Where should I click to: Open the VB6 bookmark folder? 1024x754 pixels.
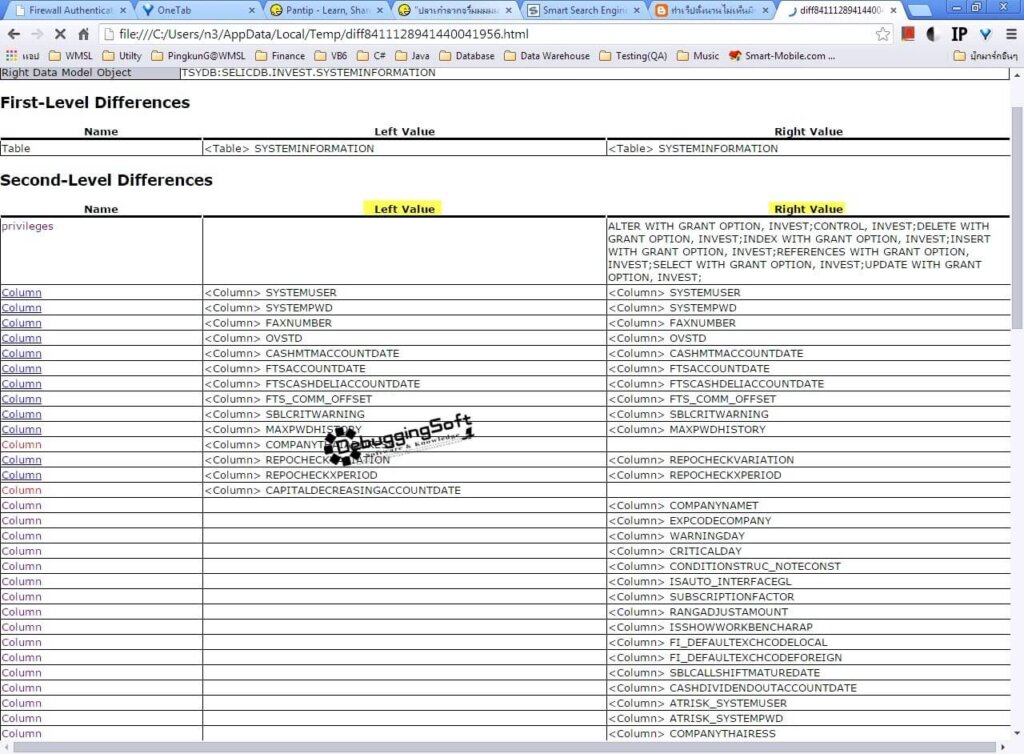330,56
